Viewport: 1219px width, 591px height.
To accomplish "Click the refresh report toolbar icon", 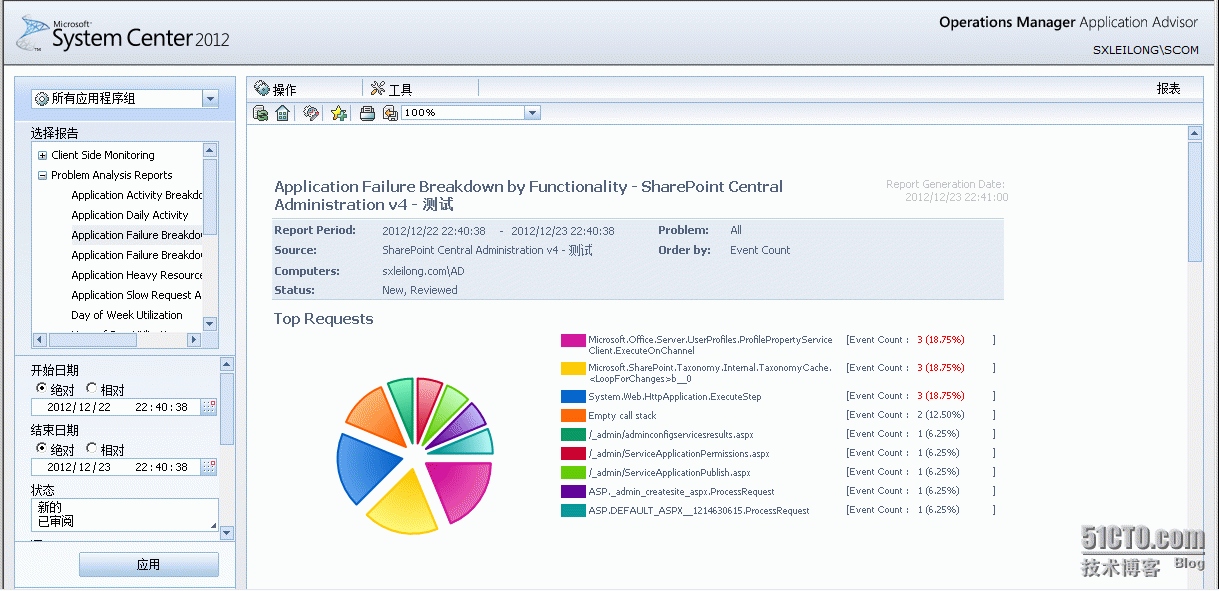I will click(260, 113).
